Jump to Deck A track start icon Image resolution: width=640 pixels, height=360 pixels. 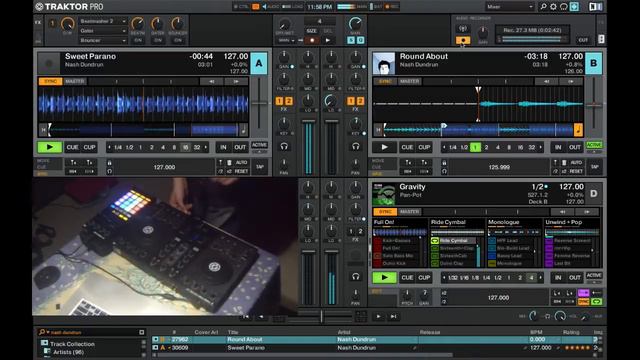tap(44, 130)
